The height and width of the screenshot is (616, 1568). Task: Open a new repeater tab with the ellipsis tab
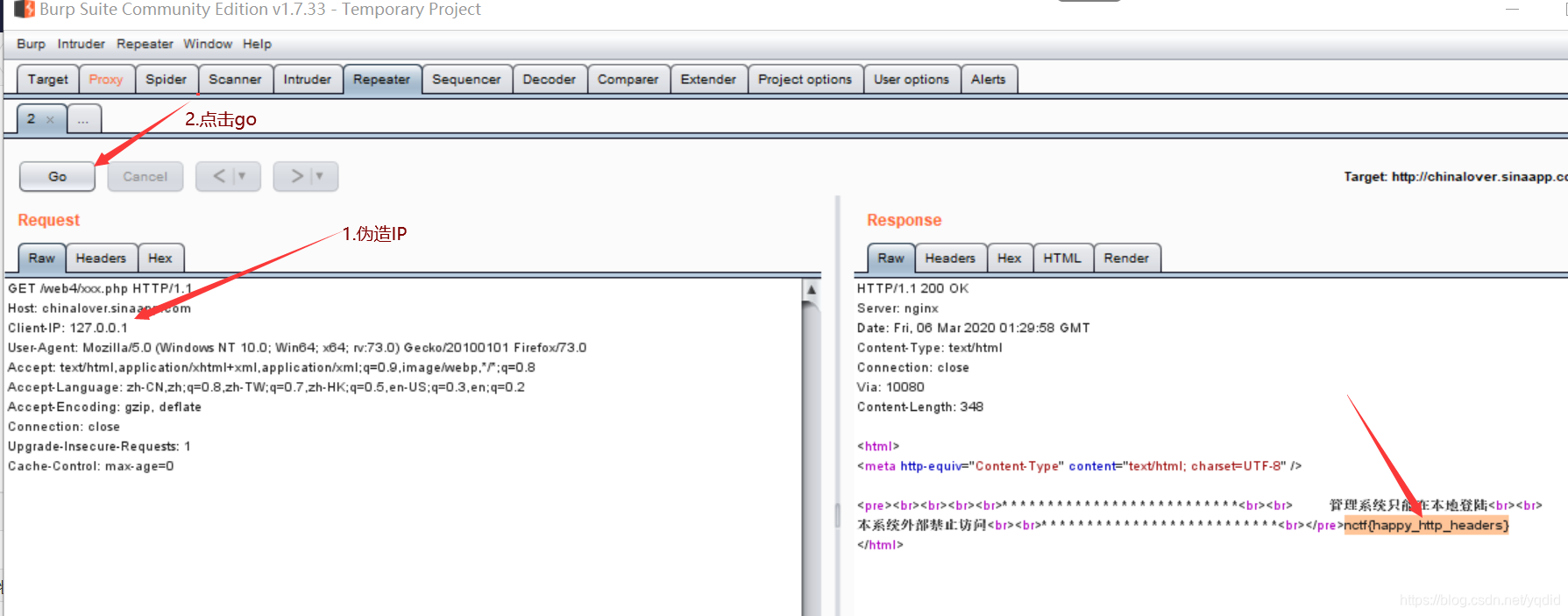tap(83, 119)
